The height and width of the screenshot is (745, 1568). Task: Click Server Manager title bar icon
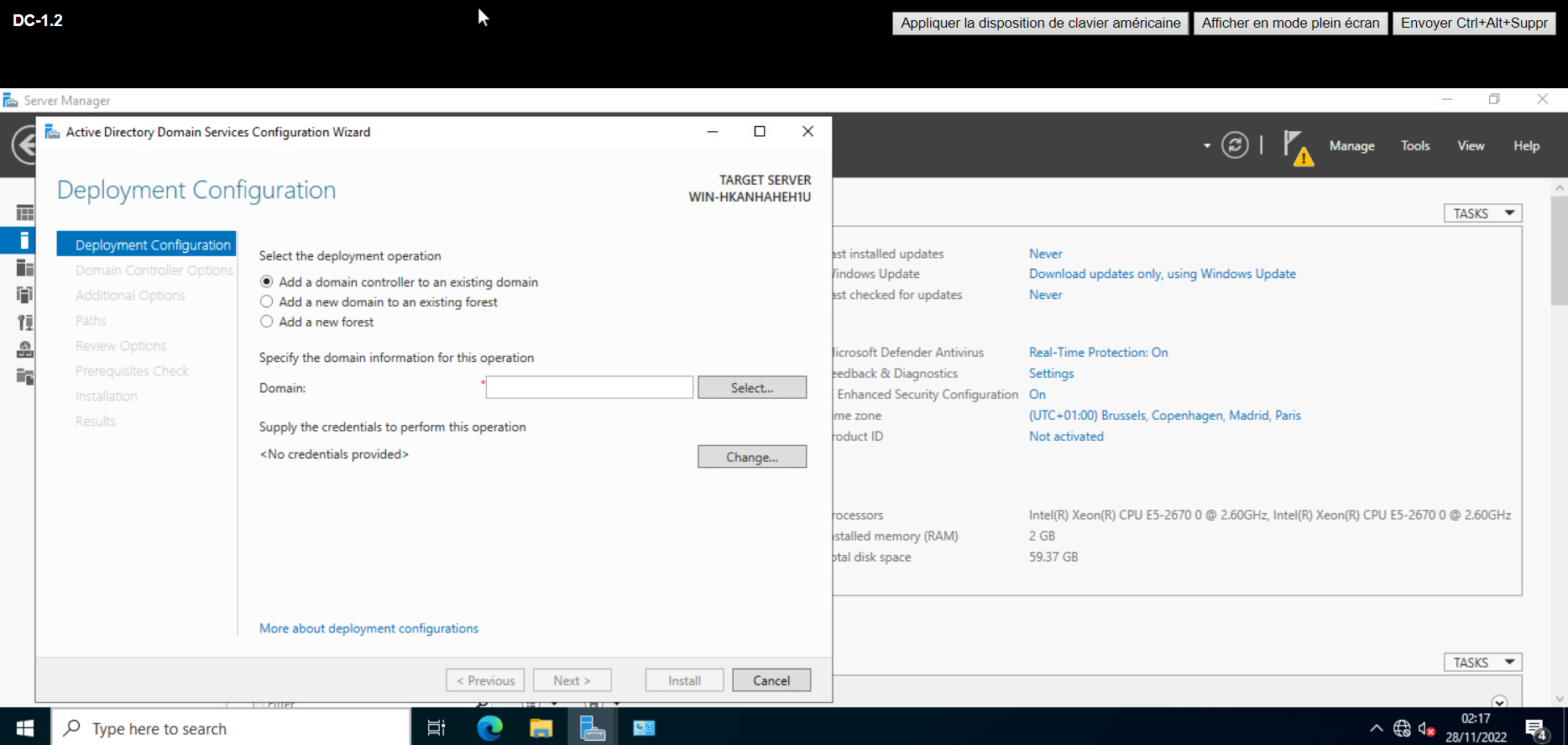click(x=10, y=100)
